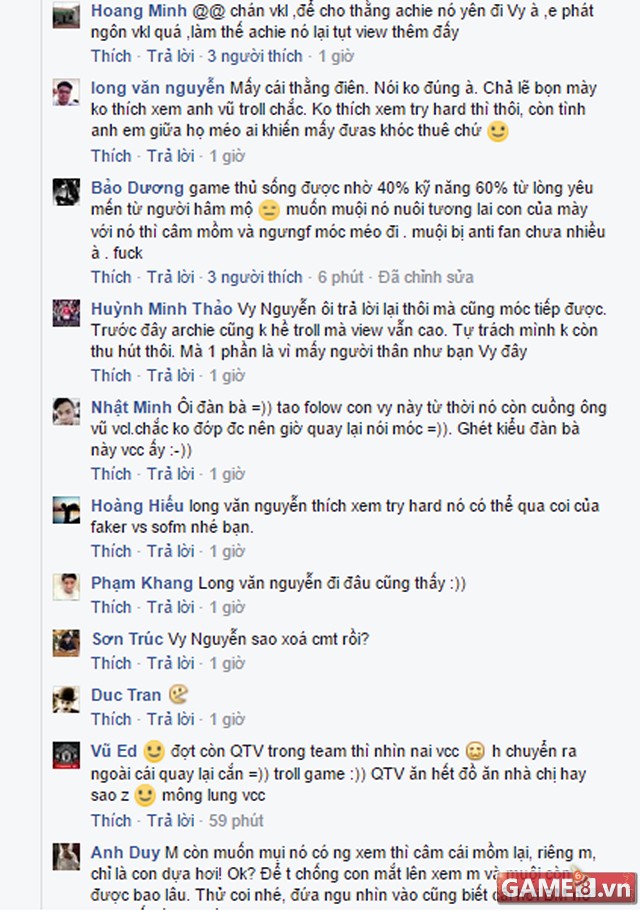Open Duc Tran's avatar image
640x911 pixels.
pyautogui.click(x=66, y=700)
